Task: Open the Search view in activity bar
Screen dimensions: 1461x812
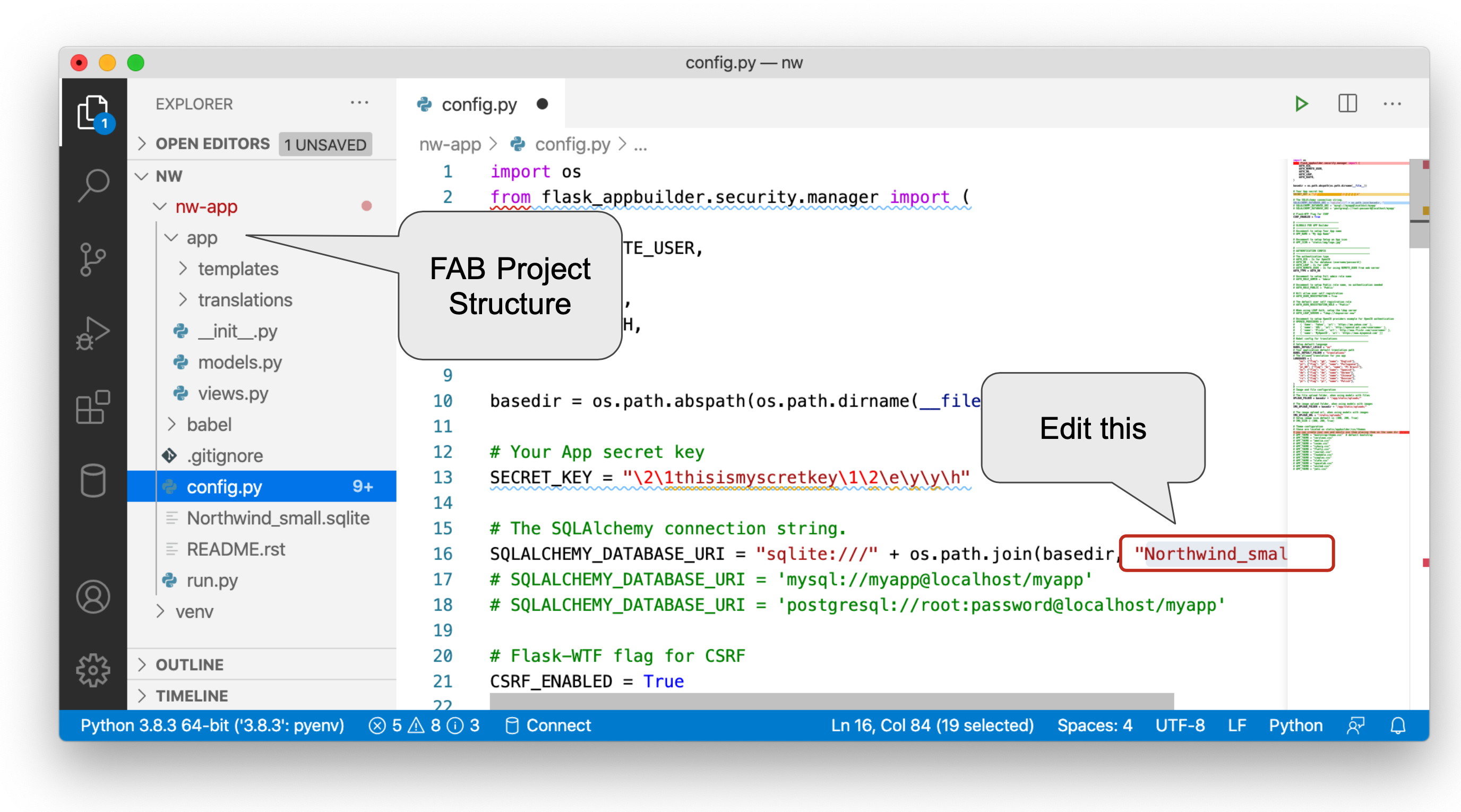Action: point(93,185)
